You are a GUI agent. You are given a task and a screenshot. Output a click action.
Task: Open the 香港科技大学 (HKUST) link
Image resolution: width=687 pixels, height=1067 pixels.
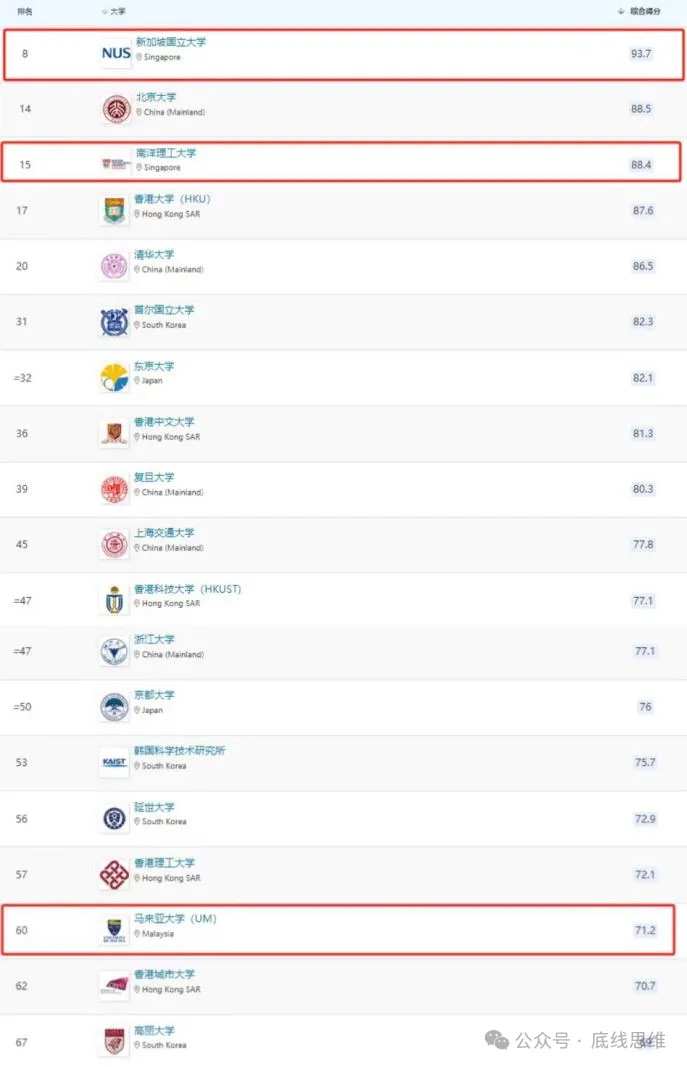tap(187, 589)
